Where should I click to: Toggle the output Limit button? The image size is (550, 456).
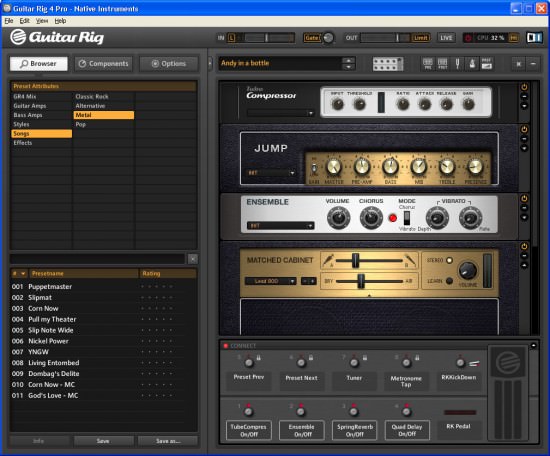(x=421, y=38)
